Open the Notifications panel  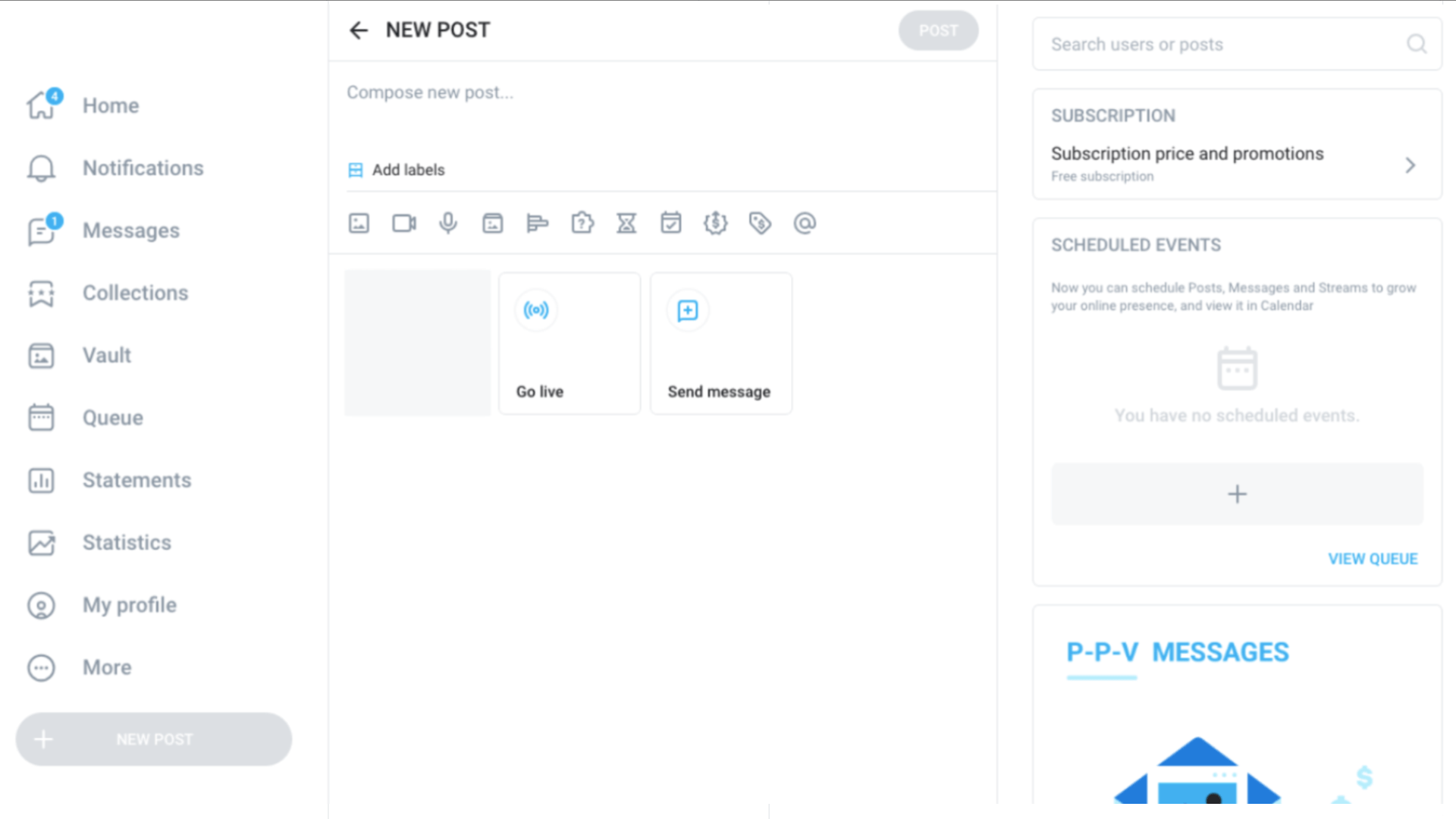click(x=143, y=168)
